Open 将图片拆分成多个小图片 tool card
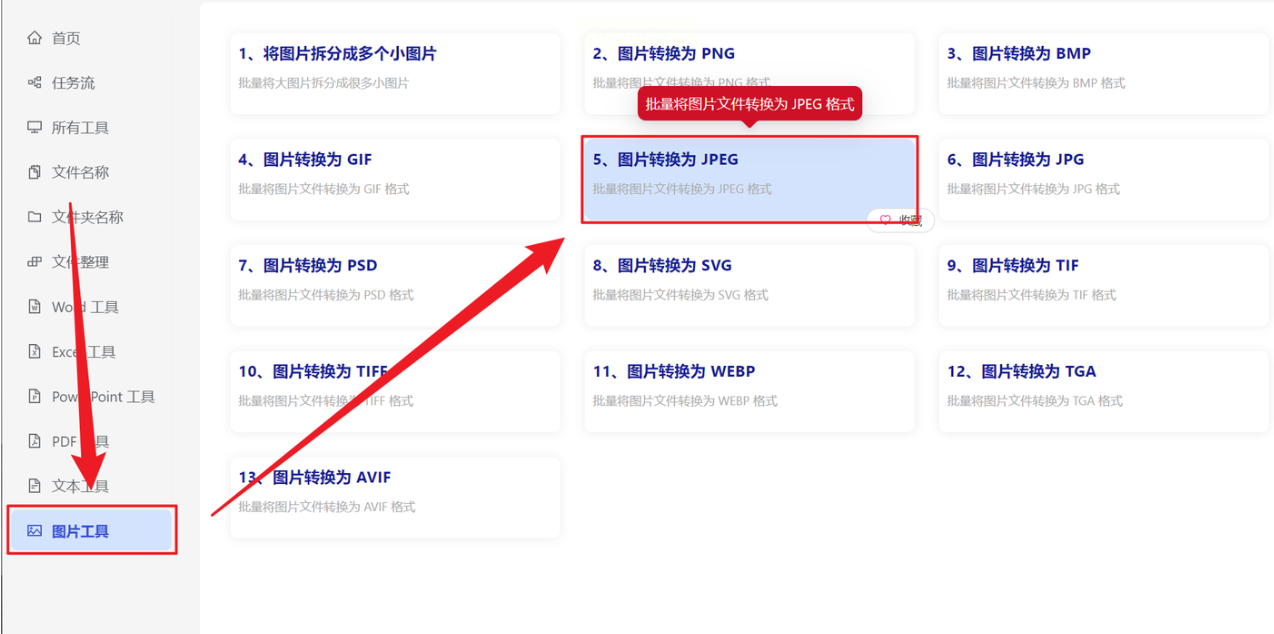1274x634 pixels. [x=395, y=73]
